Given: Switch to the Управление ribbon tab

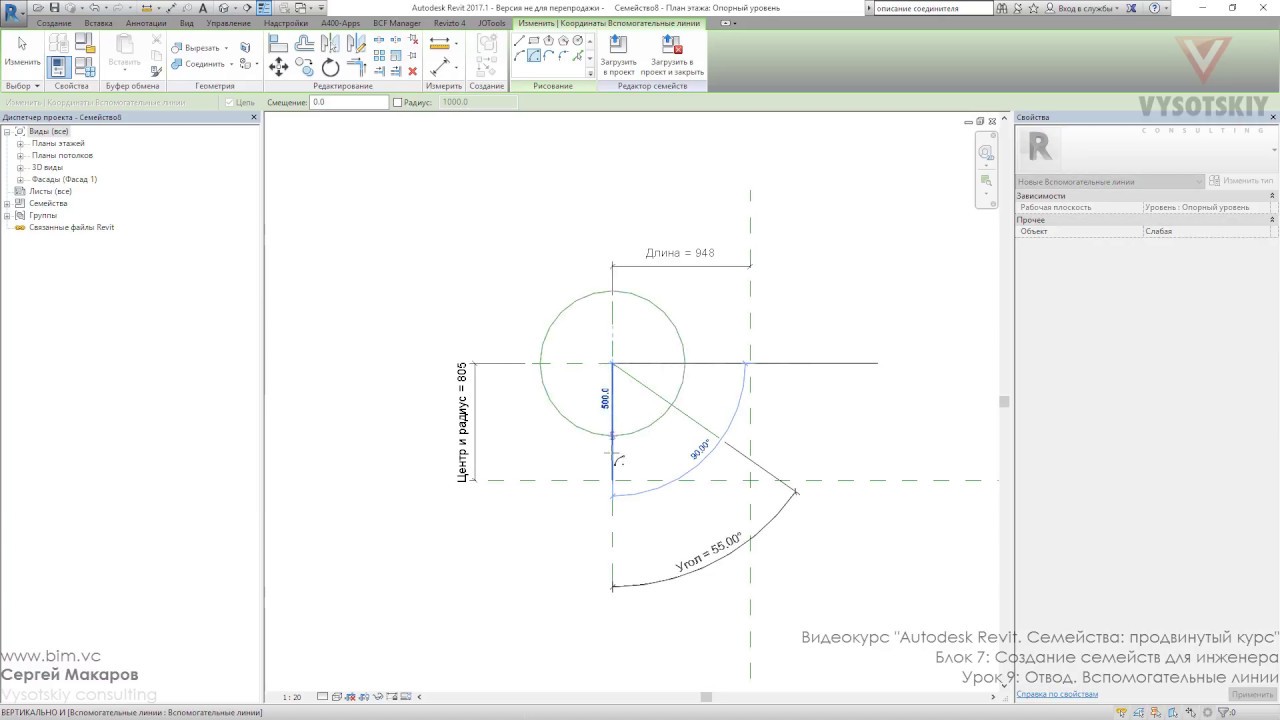Looking at the screenshot, I should click(229, 23).
